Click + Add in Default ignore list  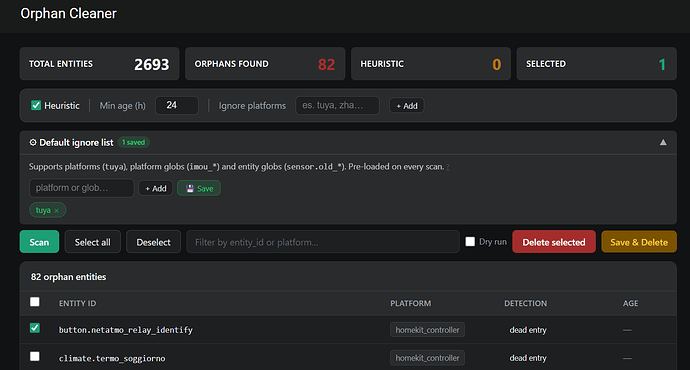[156, 188]
